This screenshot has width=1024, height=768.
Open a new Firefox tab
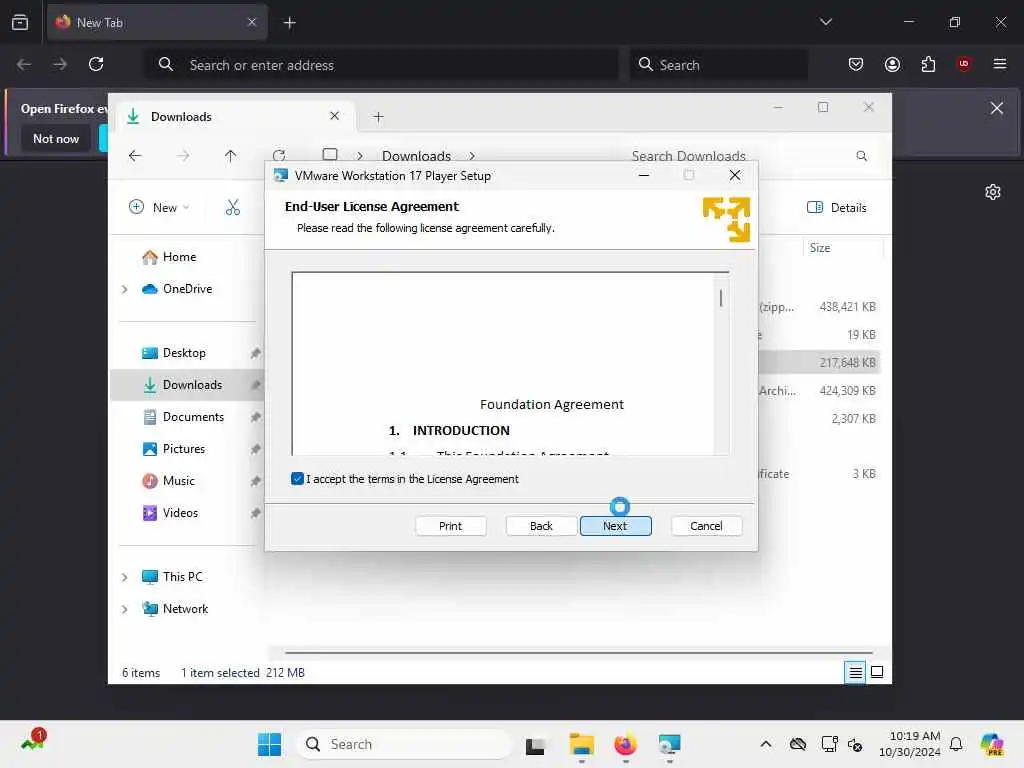[x=289, y=23]
